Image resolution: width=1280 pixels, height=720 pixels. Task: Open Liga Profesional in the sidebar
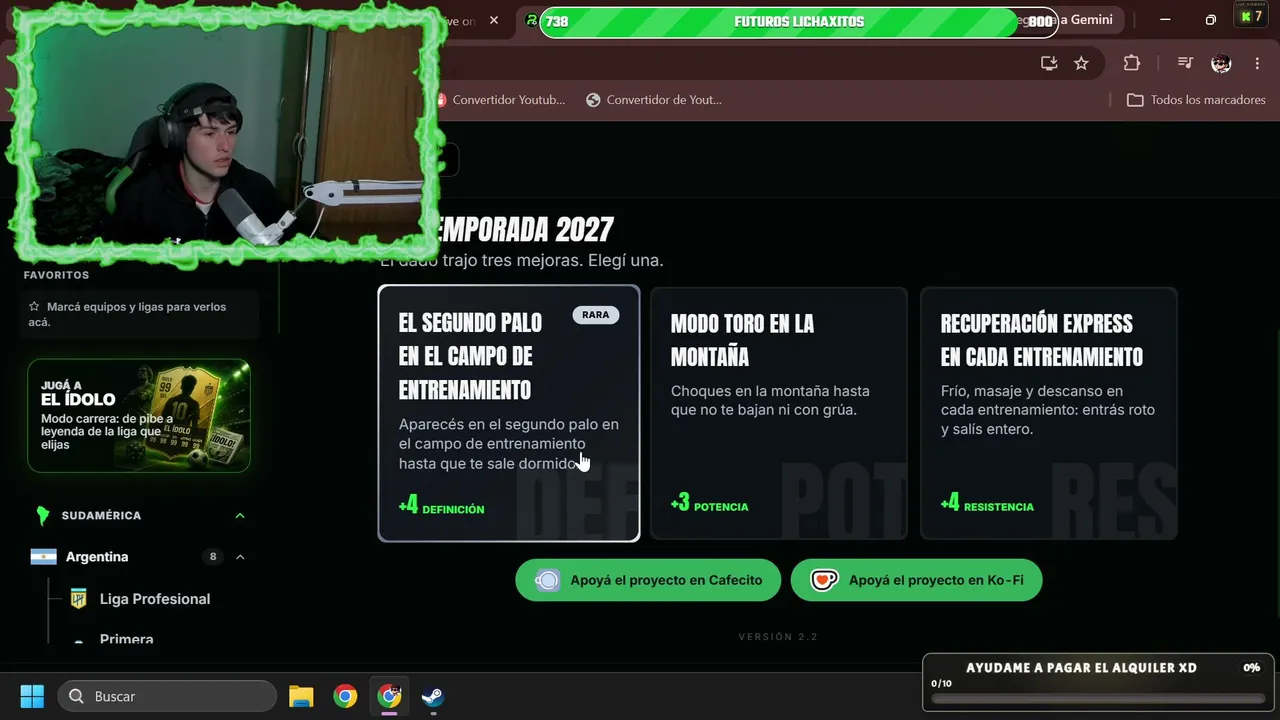click(x=155, y=599)
